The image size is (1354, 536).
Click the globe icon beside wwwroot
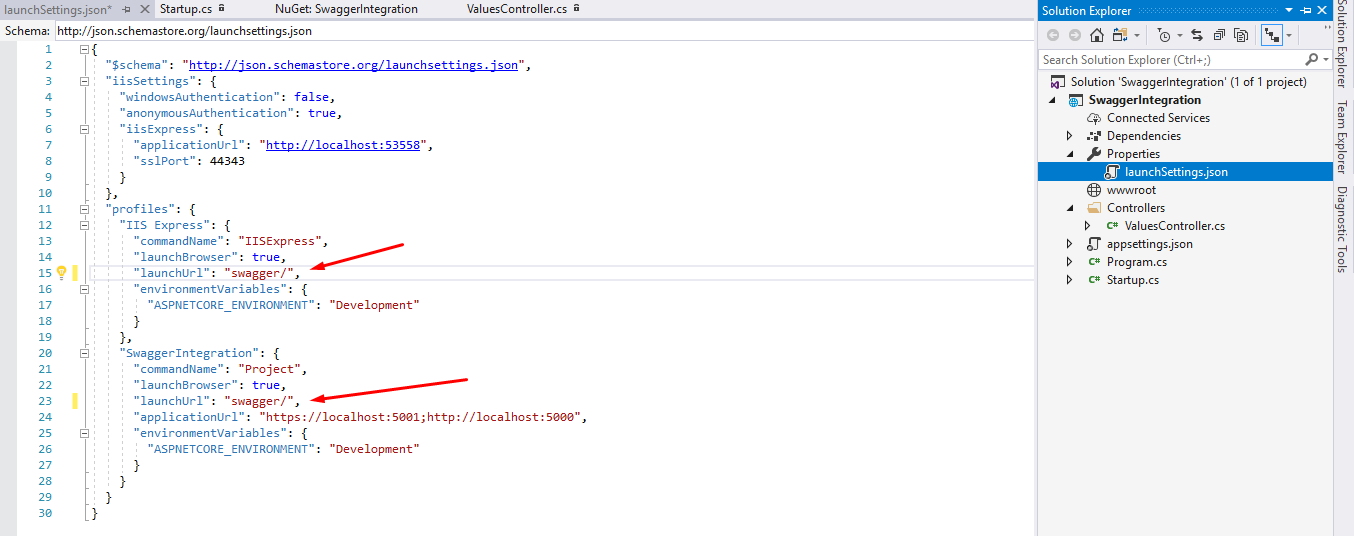tap(1094, 190)
